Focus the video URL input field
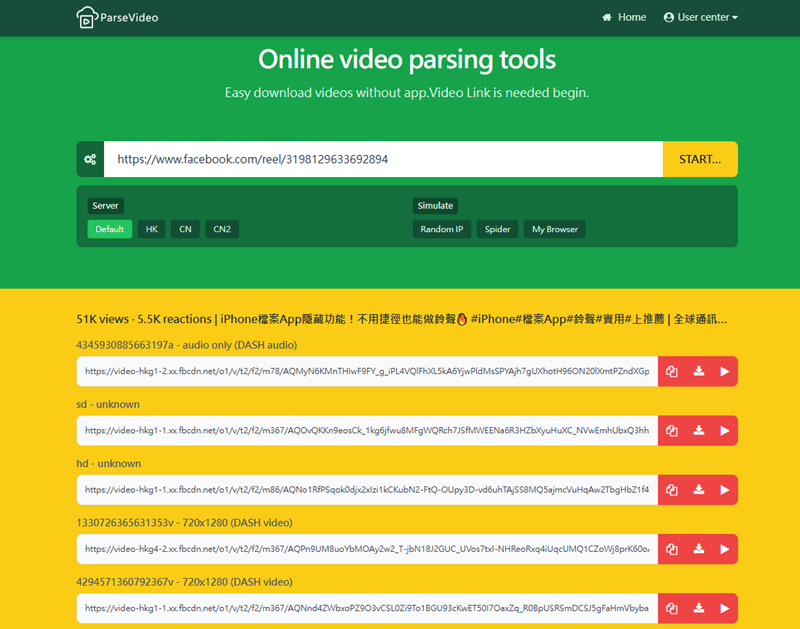Image resolution: width=800 pixels, height=629 pixels. pyautogui.click(x=383, y=159)
